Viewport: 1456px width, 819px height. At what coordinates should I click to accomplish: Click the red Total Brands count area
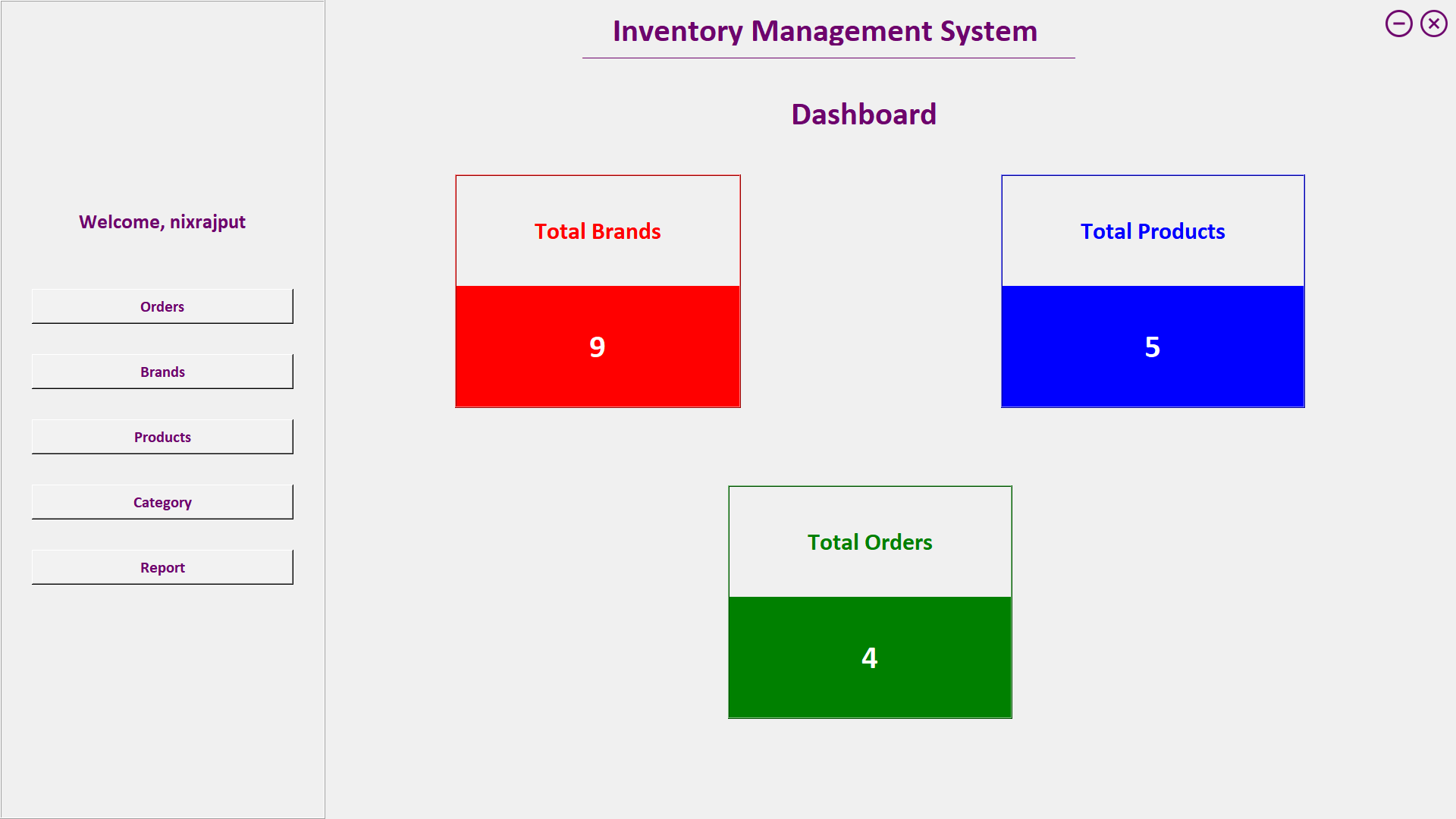coord(597,346)
